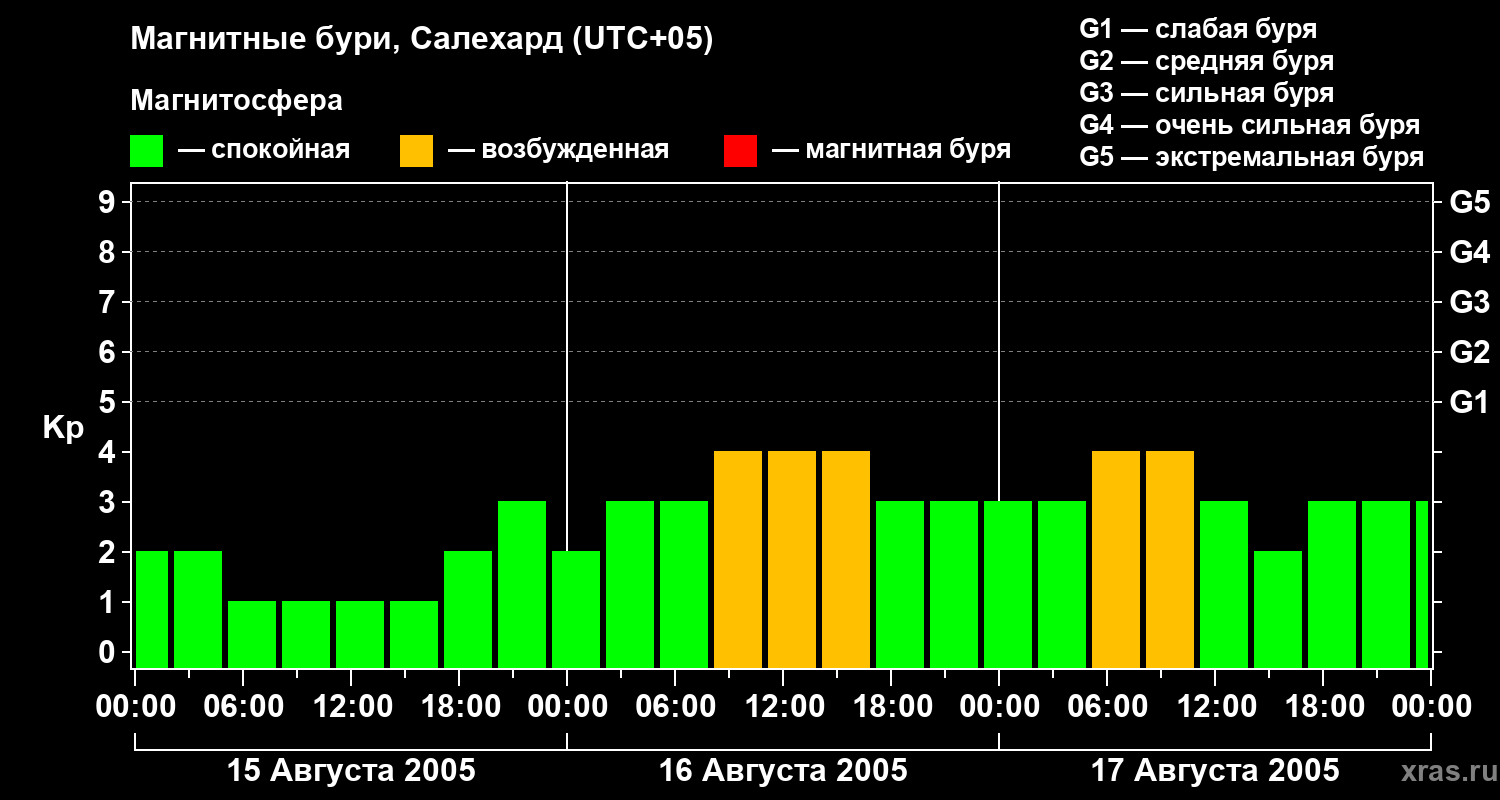Click the 'Kp' axis title
The width and height of the screenshot is (1500, 800).
click(64, 428)
